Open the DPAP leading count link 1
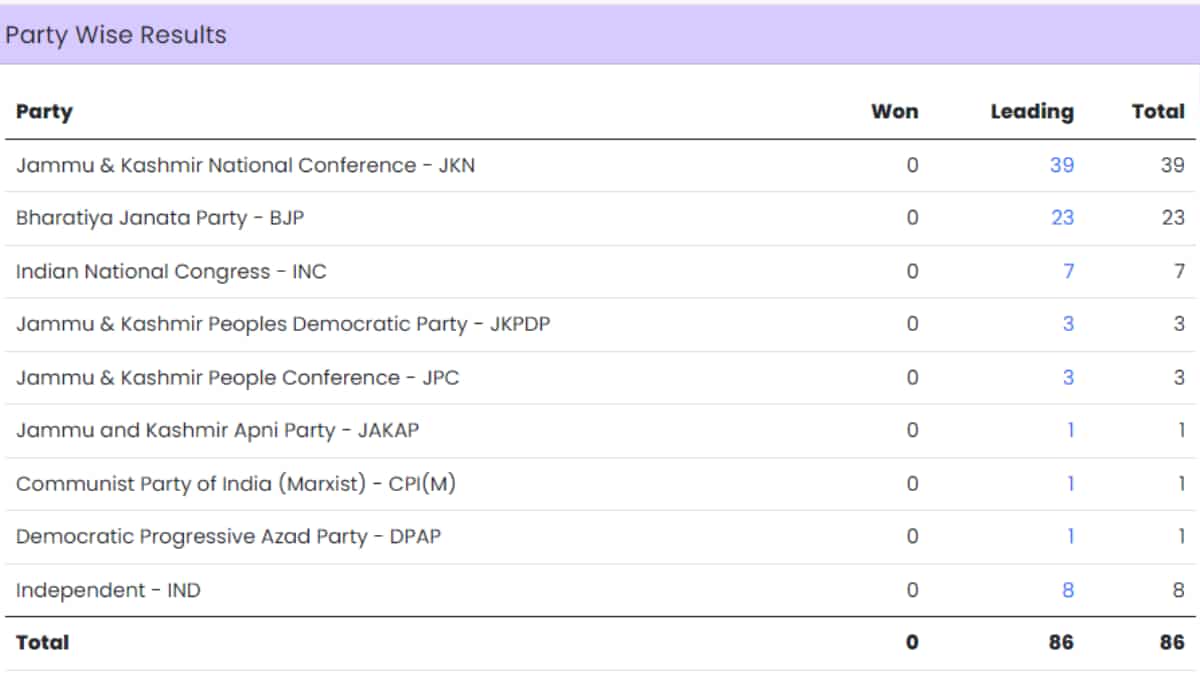This screenshot has height=675, width=1200. point(1070,537)
